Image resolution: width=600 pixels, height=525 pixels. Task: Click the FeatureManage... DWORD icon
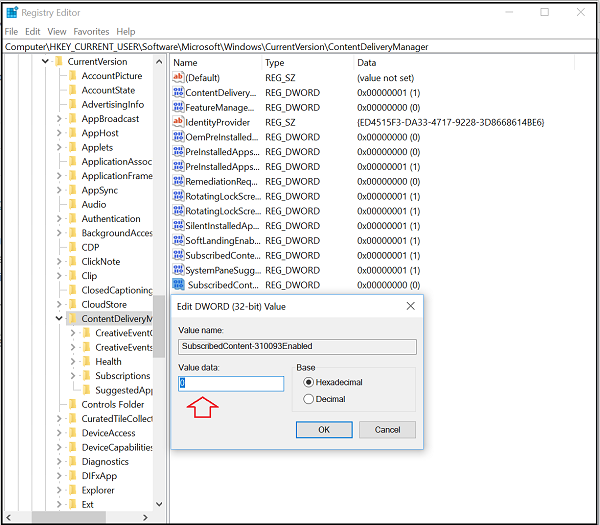178,107
